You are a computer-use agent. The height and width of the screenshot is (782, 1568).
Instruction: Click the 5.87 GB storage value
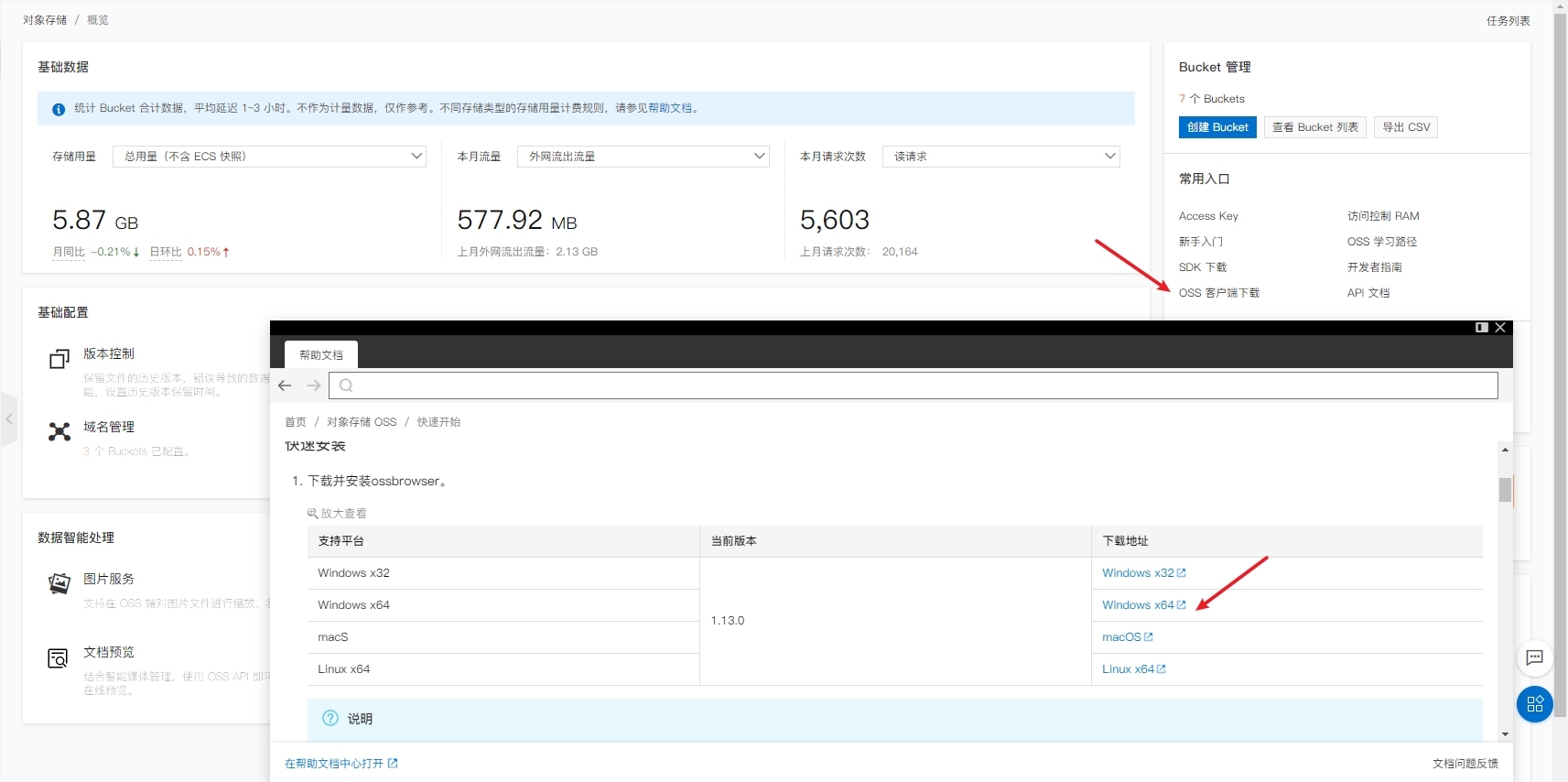(95, 221)
